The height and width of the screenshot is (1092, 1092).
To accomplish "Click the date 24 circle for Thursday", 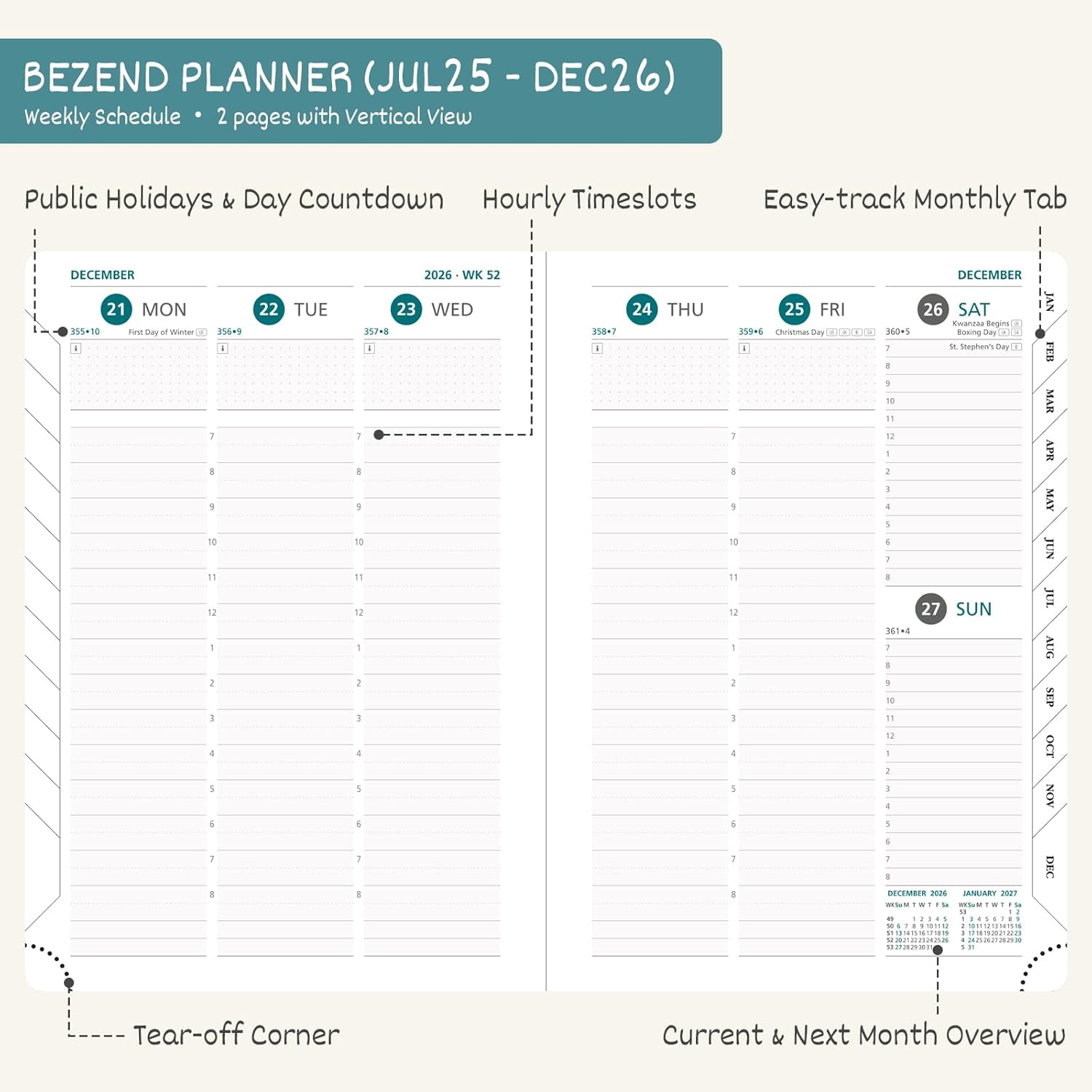I will tap(641, 309).
